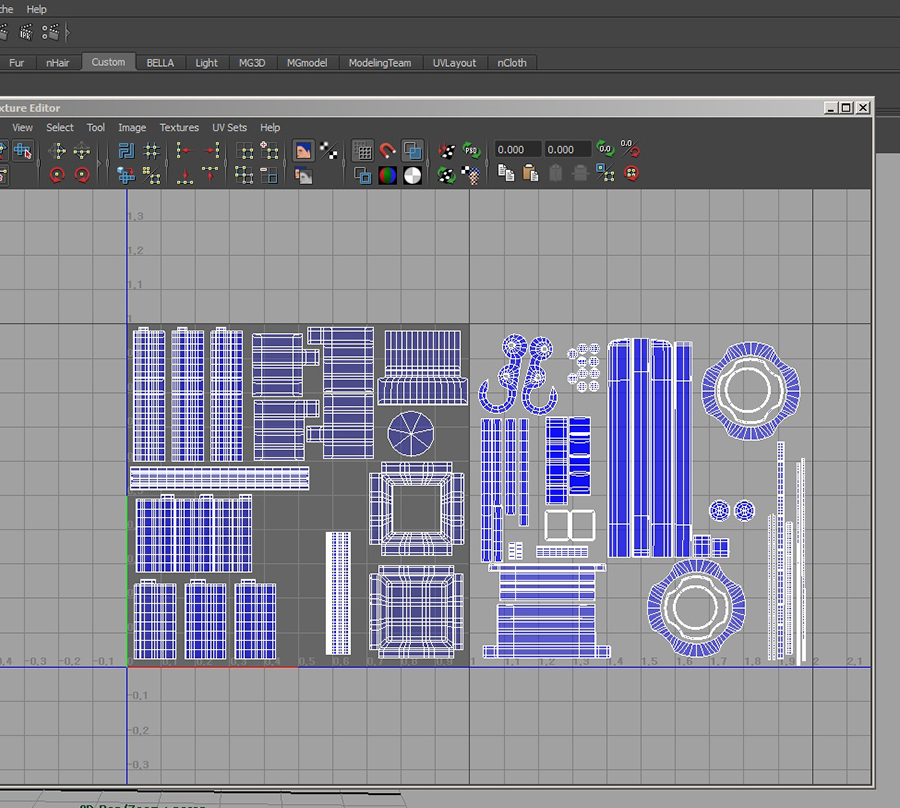Open the UV Sets menu

point(229,128)
